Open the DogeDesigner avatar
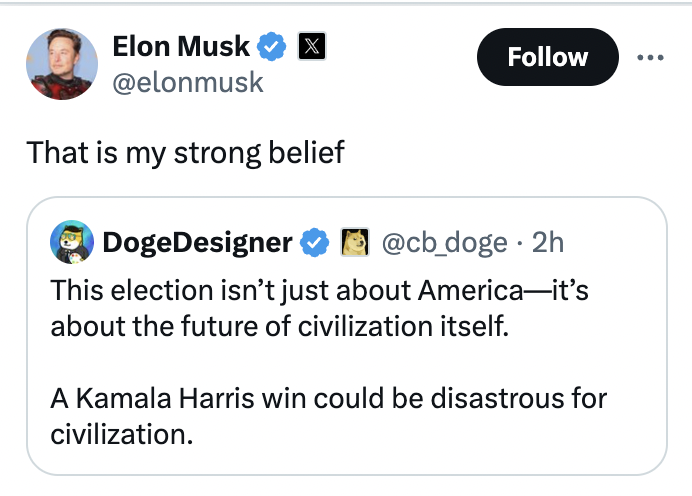This screenshot has height=496, width=692. [72, 242]
